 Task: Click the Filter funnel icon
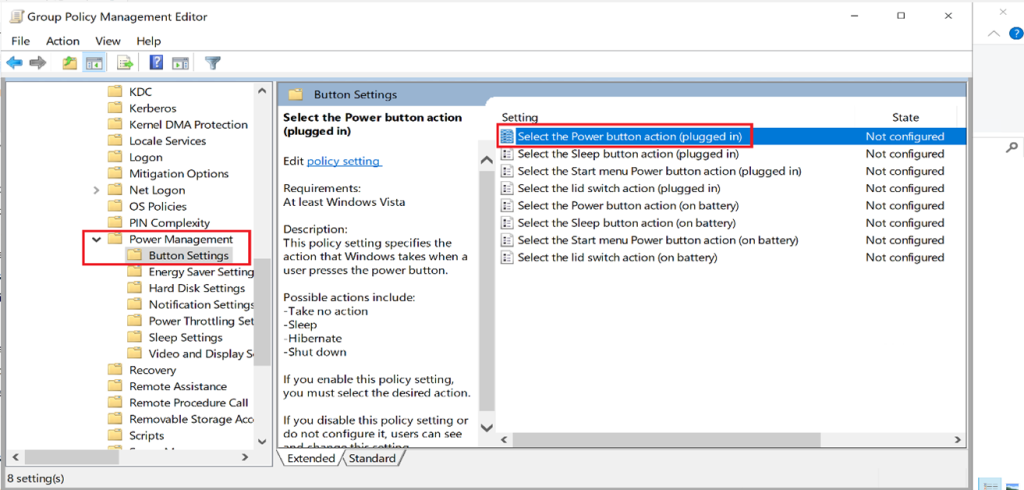click(212, 63)
